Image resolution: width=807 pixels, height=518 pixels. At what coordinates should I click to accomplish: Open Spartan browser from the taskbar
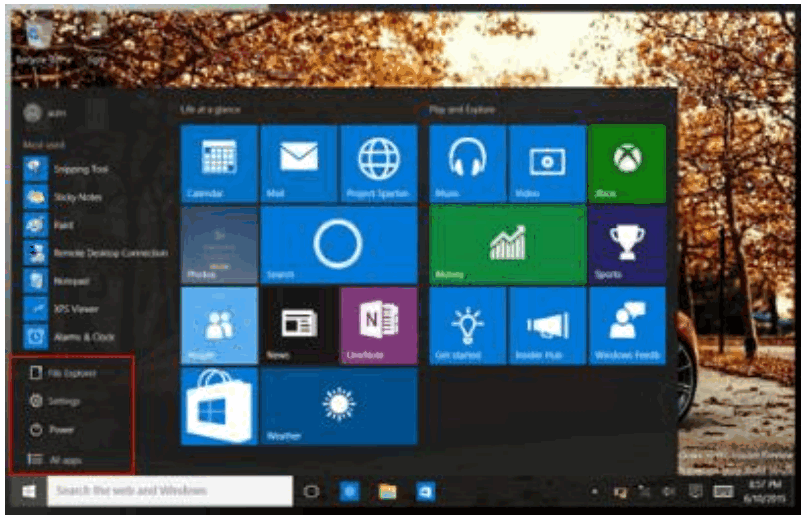(350, 492)
